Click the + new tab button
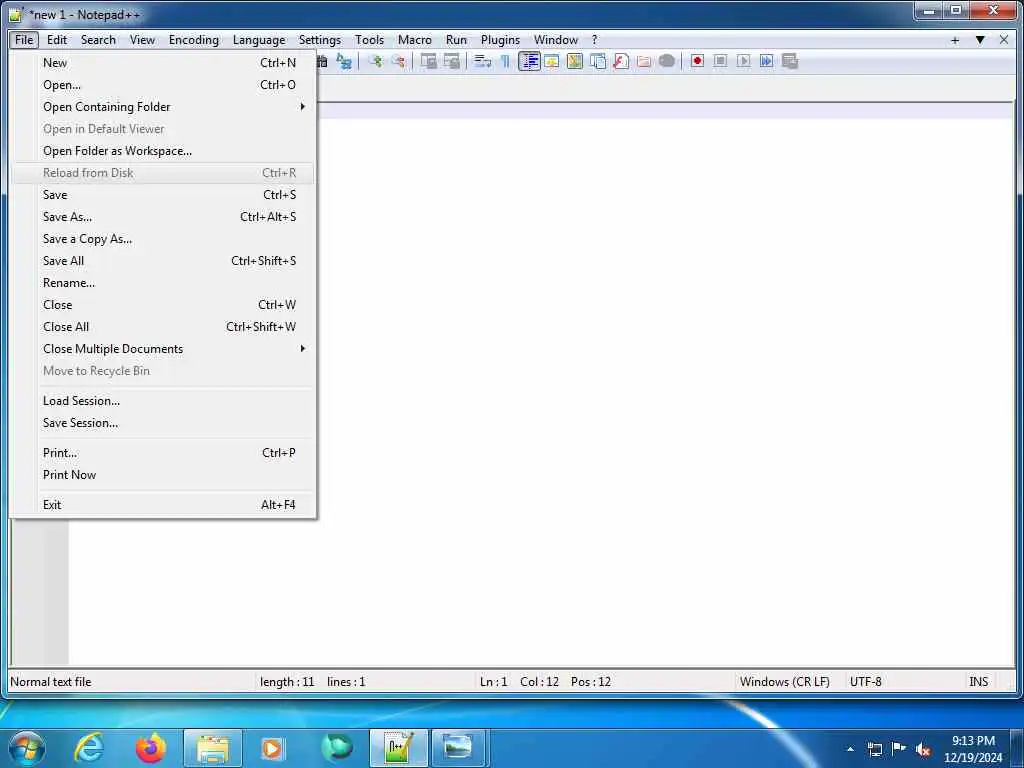This screenshot has width=1024, height=768. tap(955, 40)
